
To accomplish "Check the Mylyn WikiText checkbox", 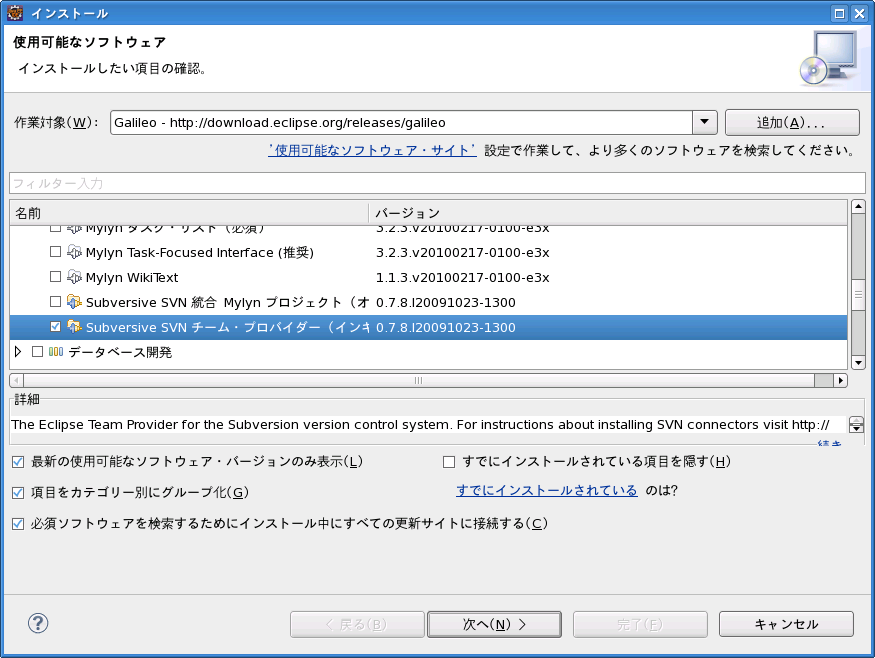I will click(x=55, y=277).
